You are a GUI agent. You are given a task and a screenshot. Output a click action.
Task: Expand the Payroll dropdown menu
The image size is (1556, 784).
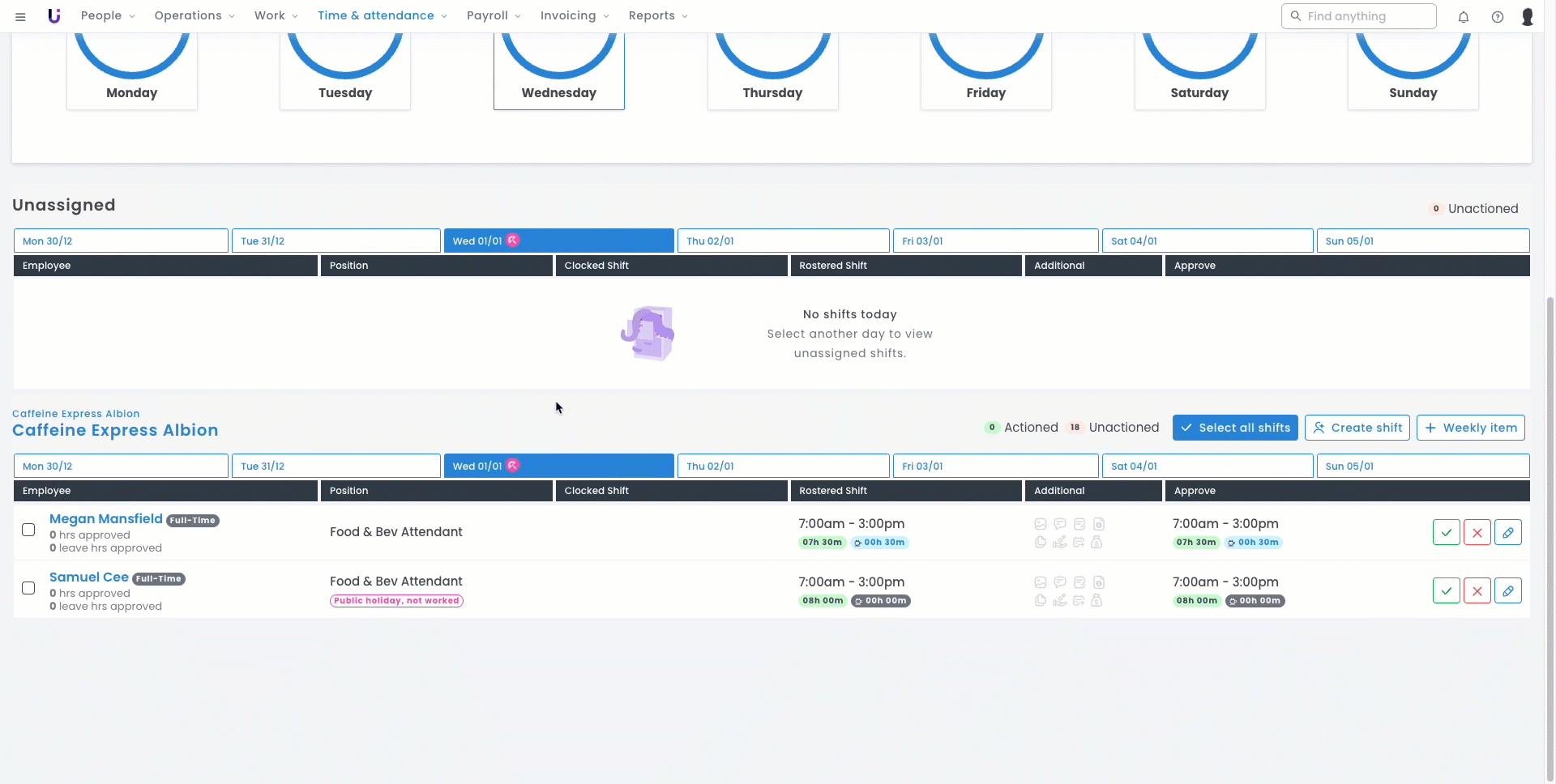[x=494, y=15]
